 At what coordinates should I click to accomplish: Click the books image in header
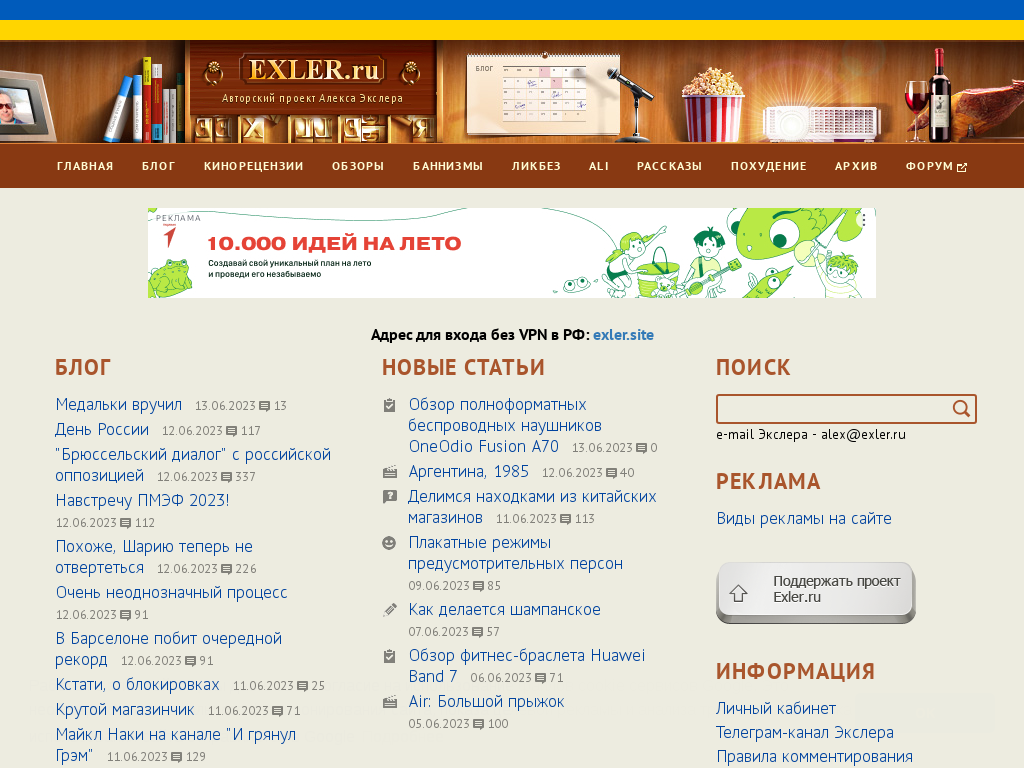(146, 100)
